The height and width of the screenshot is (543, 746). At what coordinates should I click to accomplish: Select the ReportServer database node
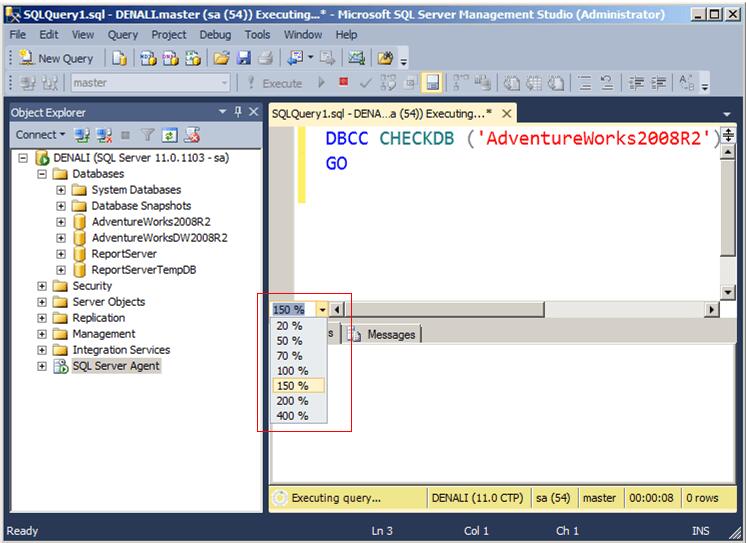(124, 254)
